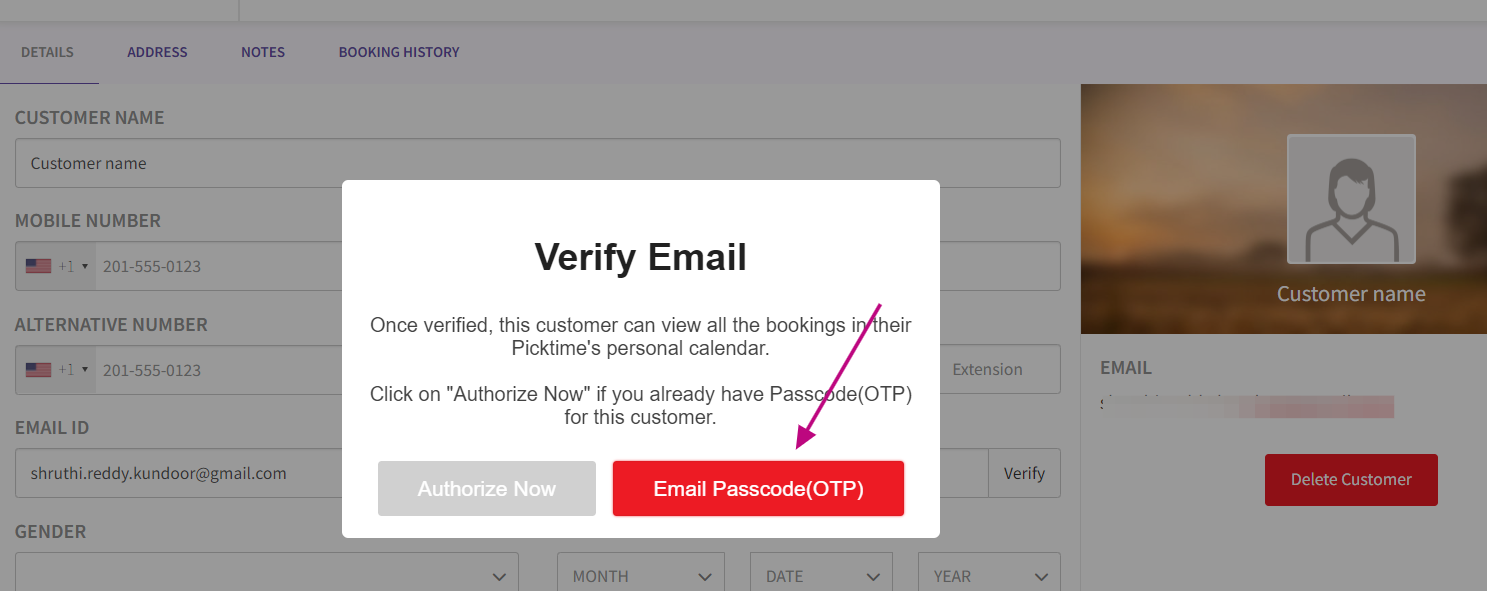Viewport: 1487px width, 591px height.
Task: Click the Email Passcode(OTP) button
Action: pyautogui.click(x=758, y=489)
